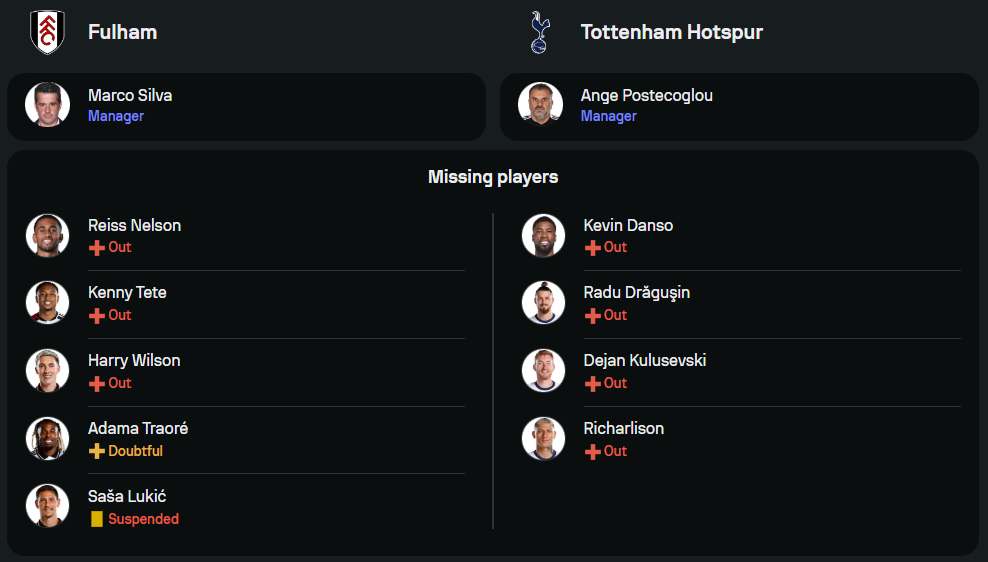This screenshot has width=988, height=562.
Task: Open Dejan Kulusevski's player photo
Action: (543, 370)
